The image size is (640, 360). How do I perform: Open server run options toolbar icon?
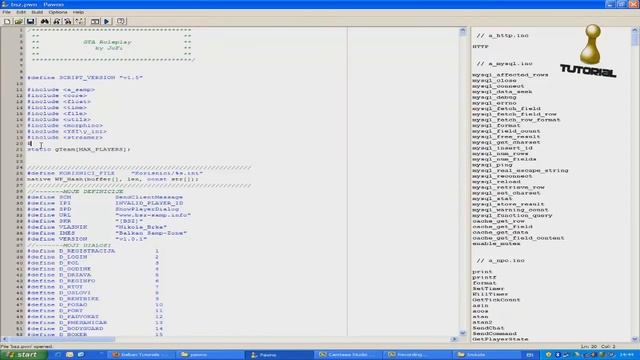click(x=121, y=21)
